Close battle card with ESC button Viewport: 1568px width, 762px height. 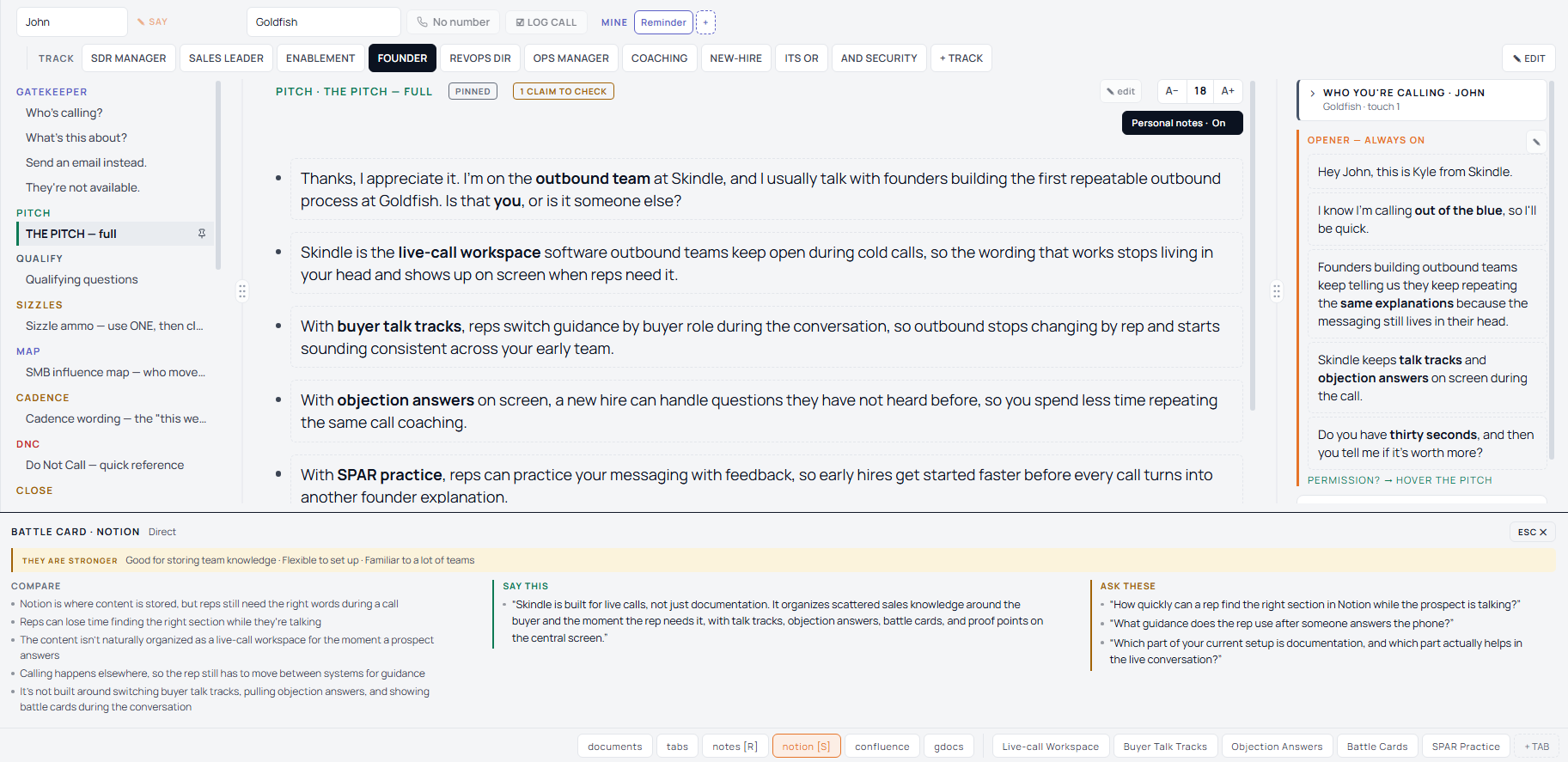point(1532,533)
